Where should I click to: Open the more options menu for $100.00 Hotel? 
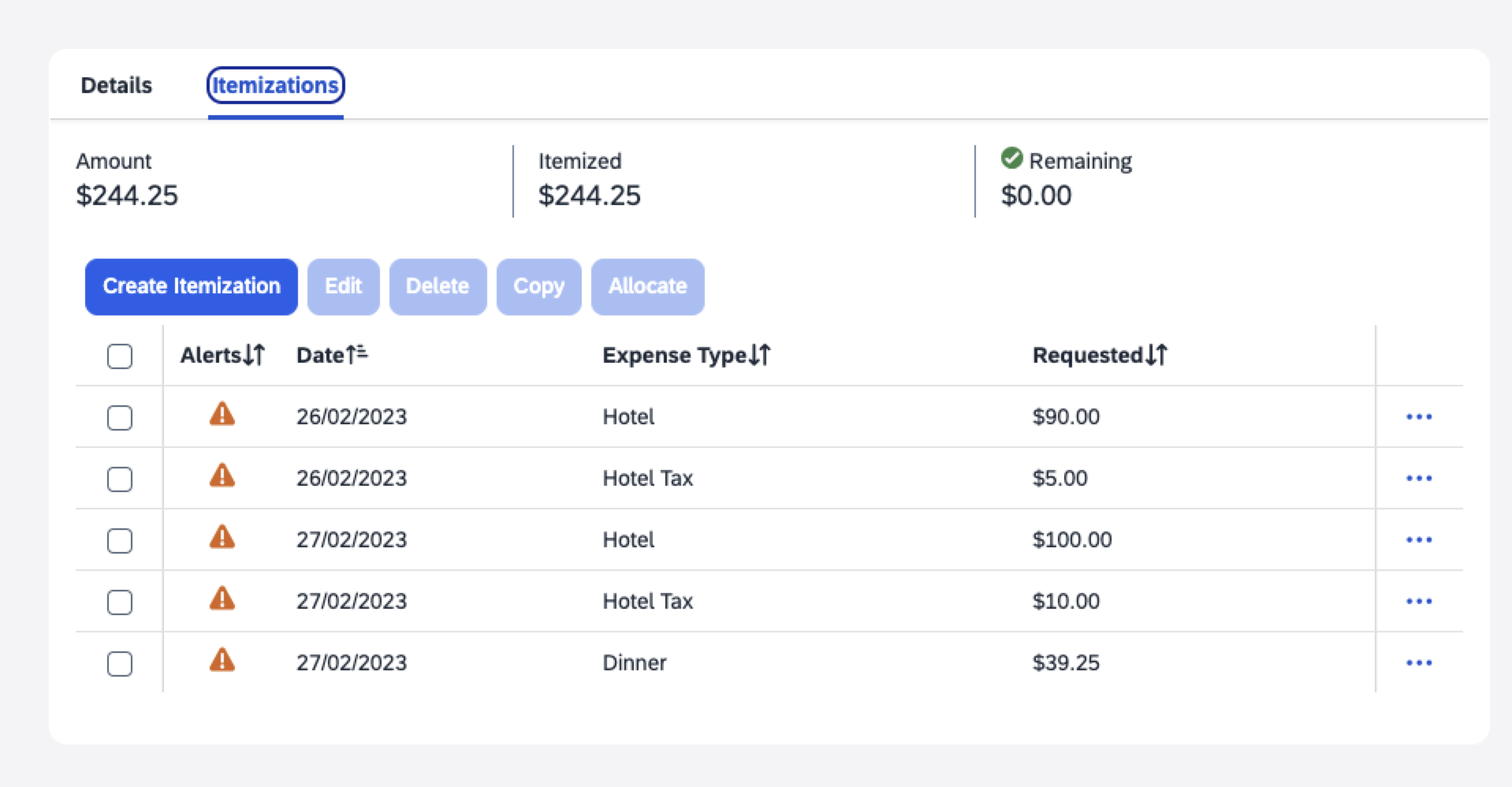(x=1419, y=539)
